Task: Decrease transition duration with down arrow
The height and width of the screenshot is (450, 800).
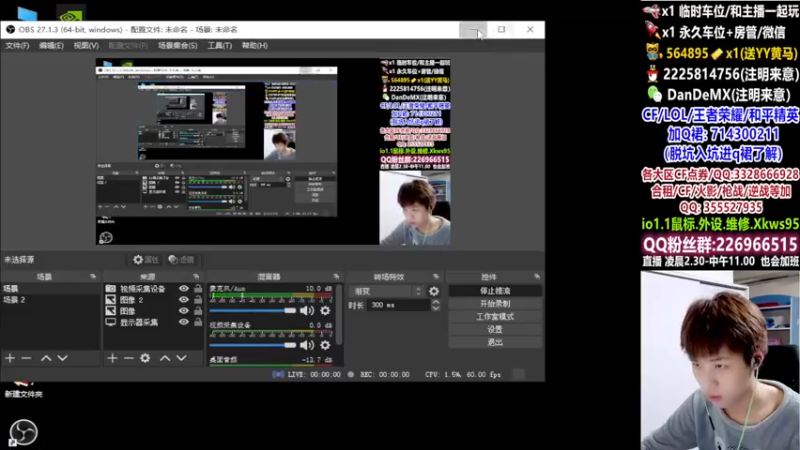Action: (x=436, y=308)
